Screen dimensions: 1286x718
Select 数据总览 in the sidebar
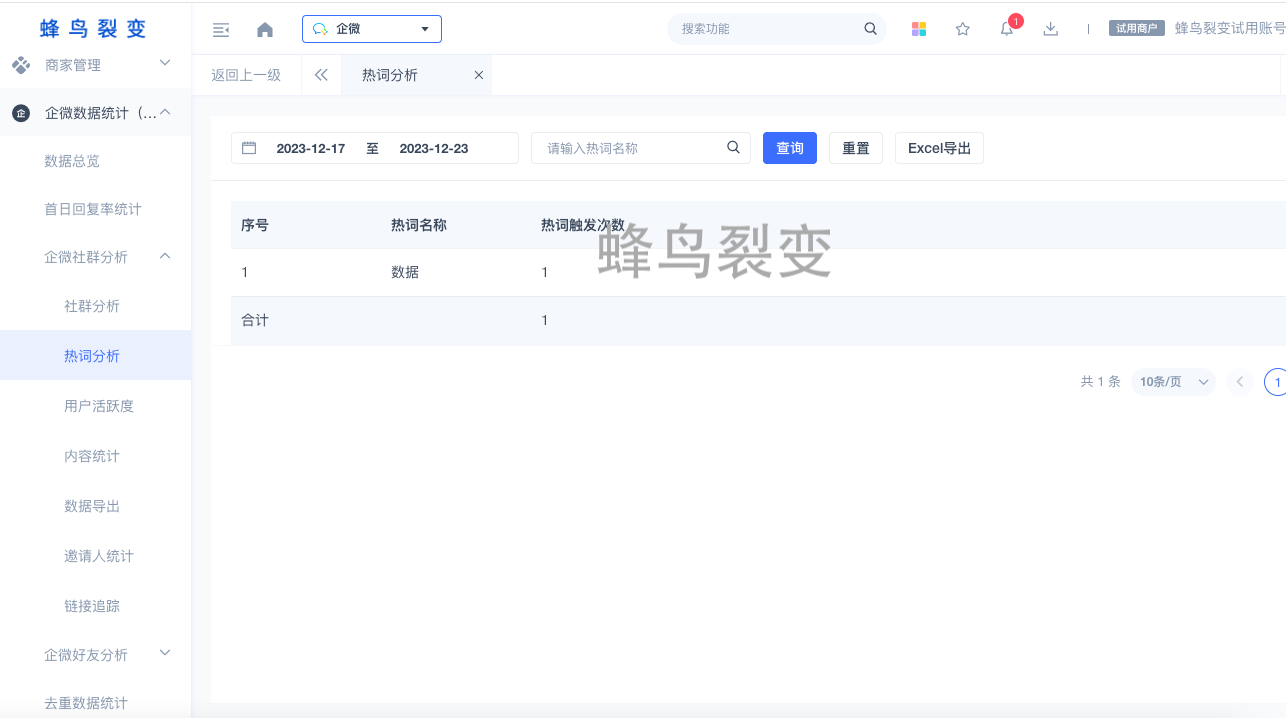72,161
